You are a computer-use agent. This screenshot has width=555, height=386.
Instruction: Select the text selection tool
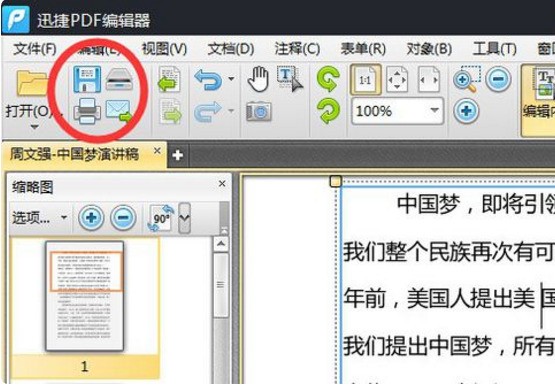pyautogui.click(x=290, y=79)
